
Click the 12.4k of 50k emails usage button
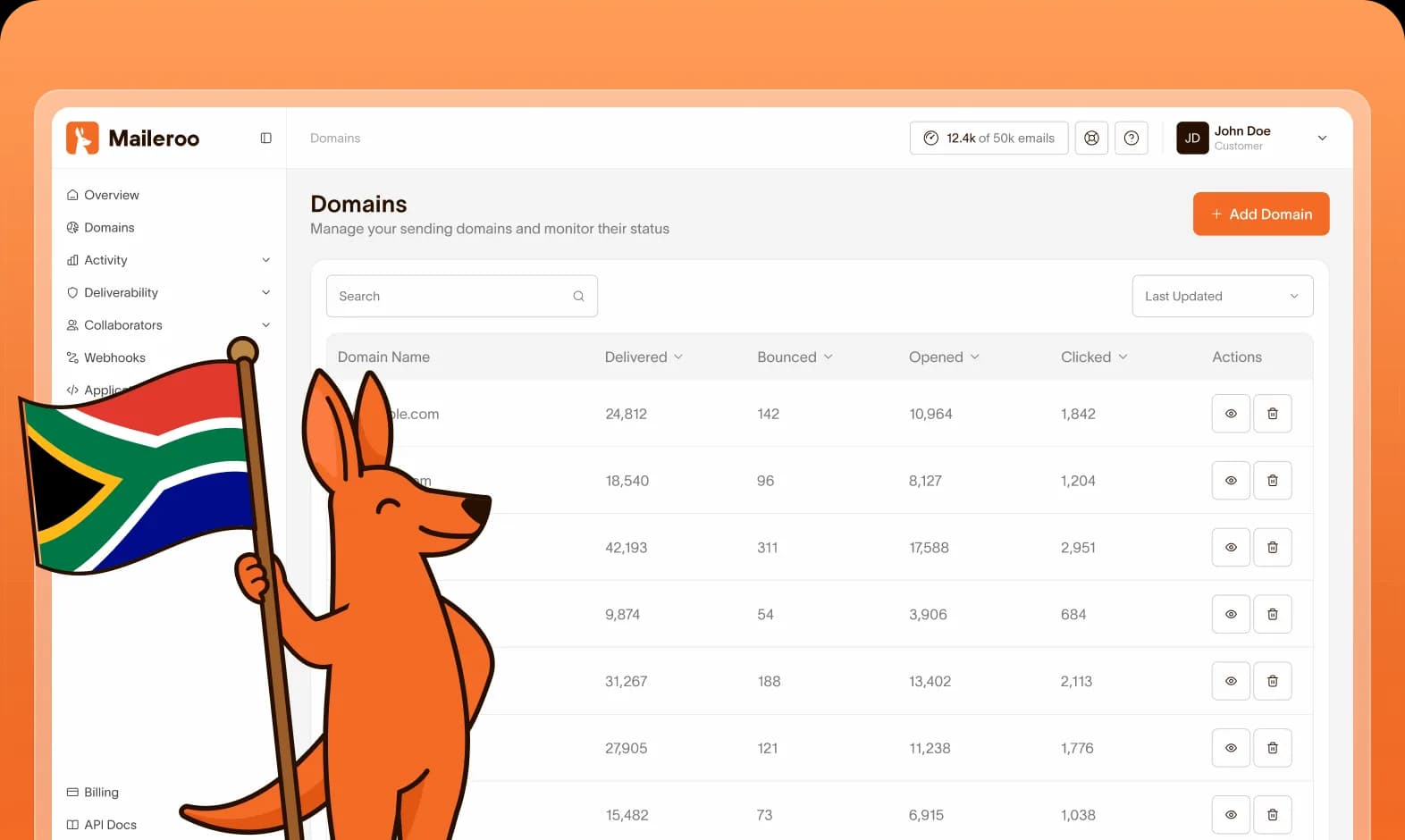coord(989,138)
